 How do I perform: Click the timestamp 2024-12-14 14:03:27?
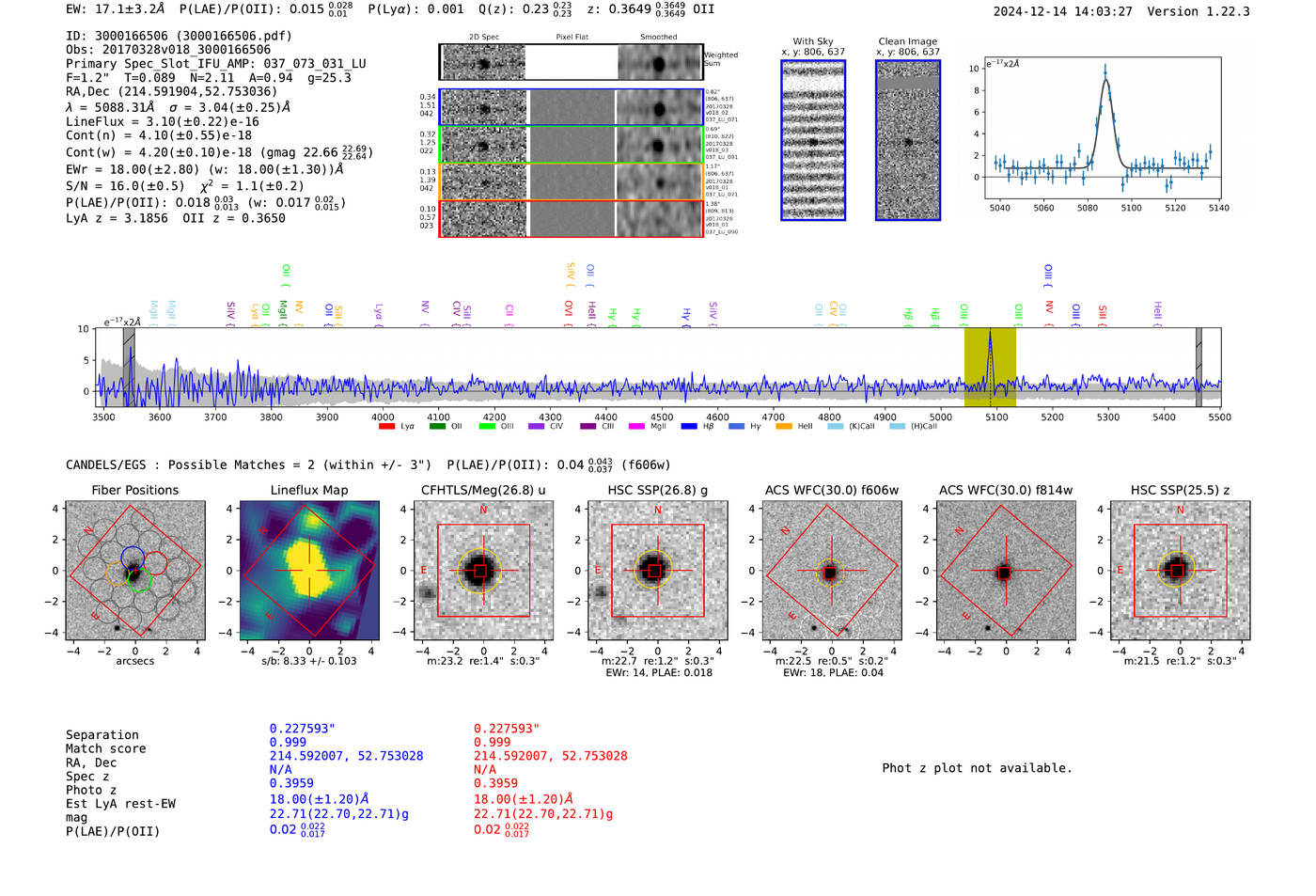click(1062, 11)
